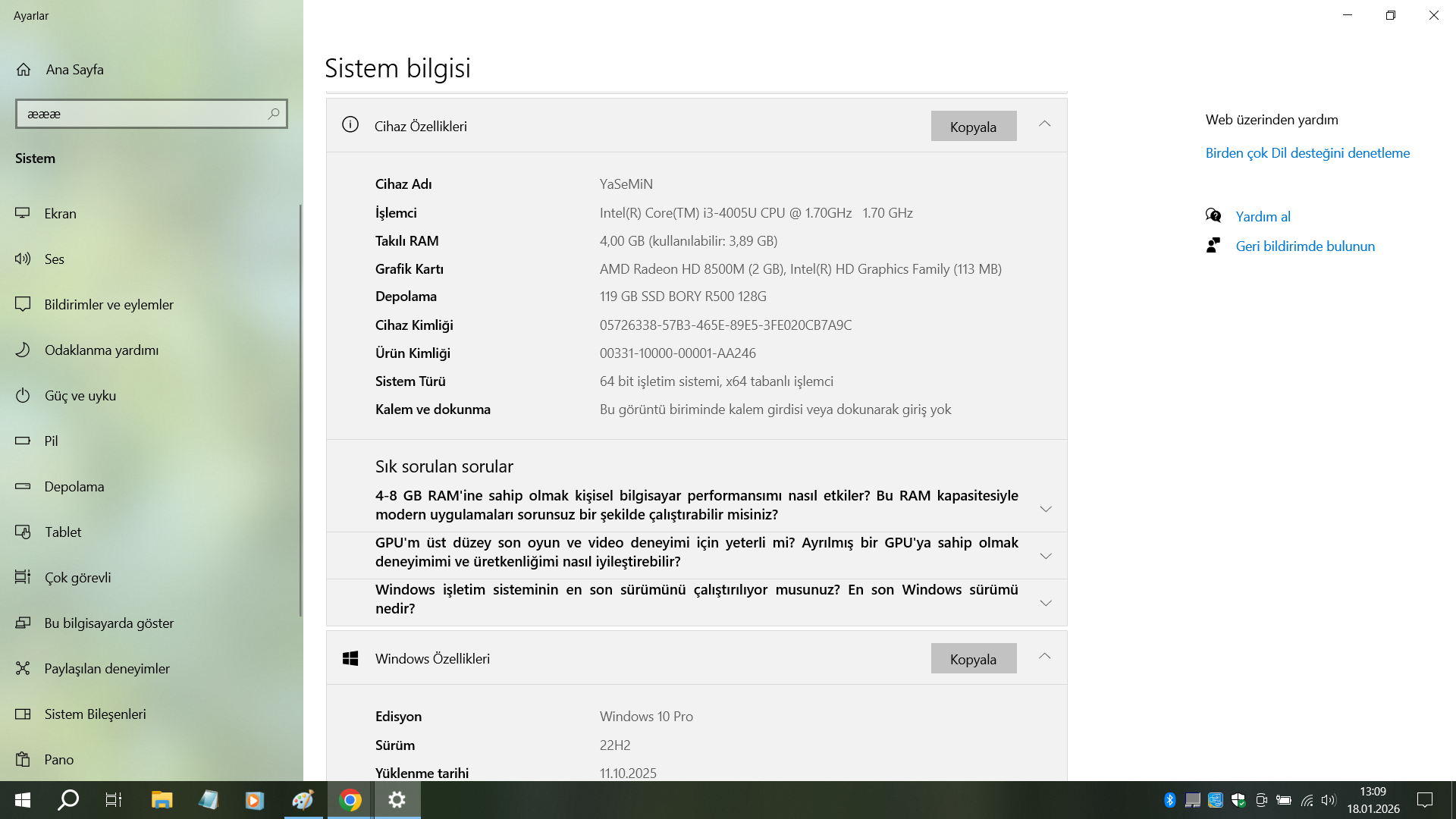Click the 4,00 GB installed RAM value
This screenshot has width=1456, height=819.
pos(689,241)
